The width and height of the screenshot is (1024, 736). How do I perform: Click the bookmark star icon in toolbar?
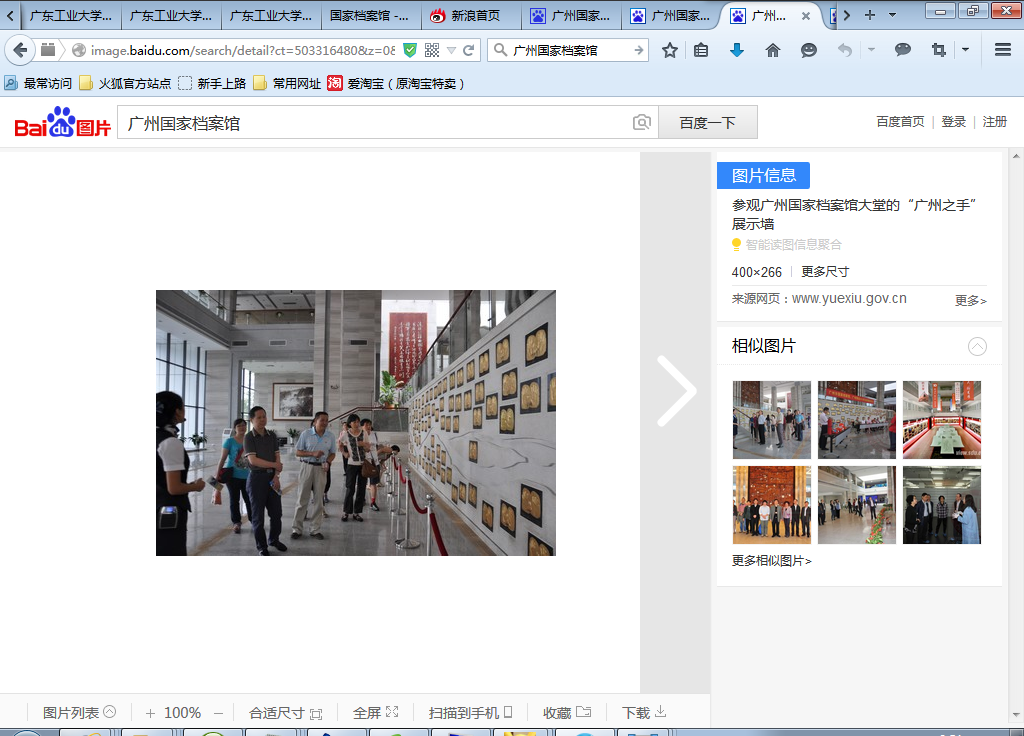tap(670, 50)
